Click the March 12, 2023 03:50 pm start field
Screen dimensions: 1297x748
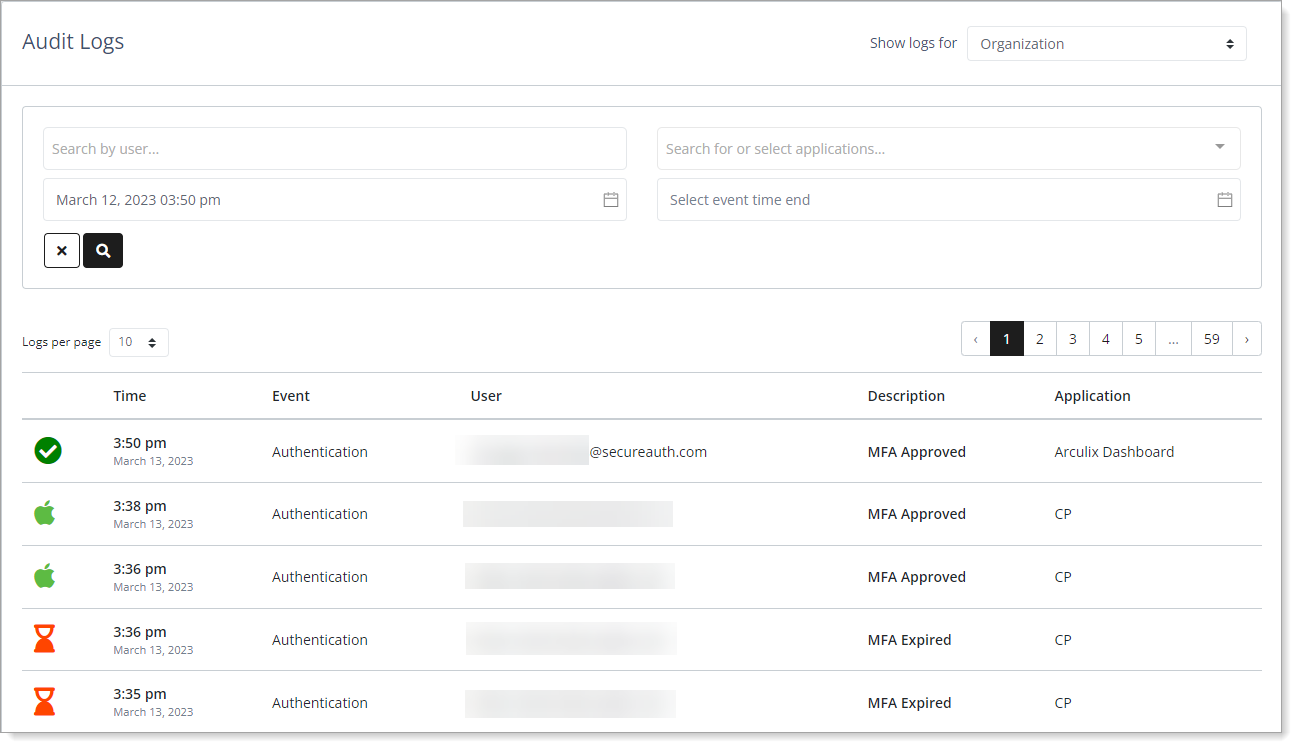335,200
